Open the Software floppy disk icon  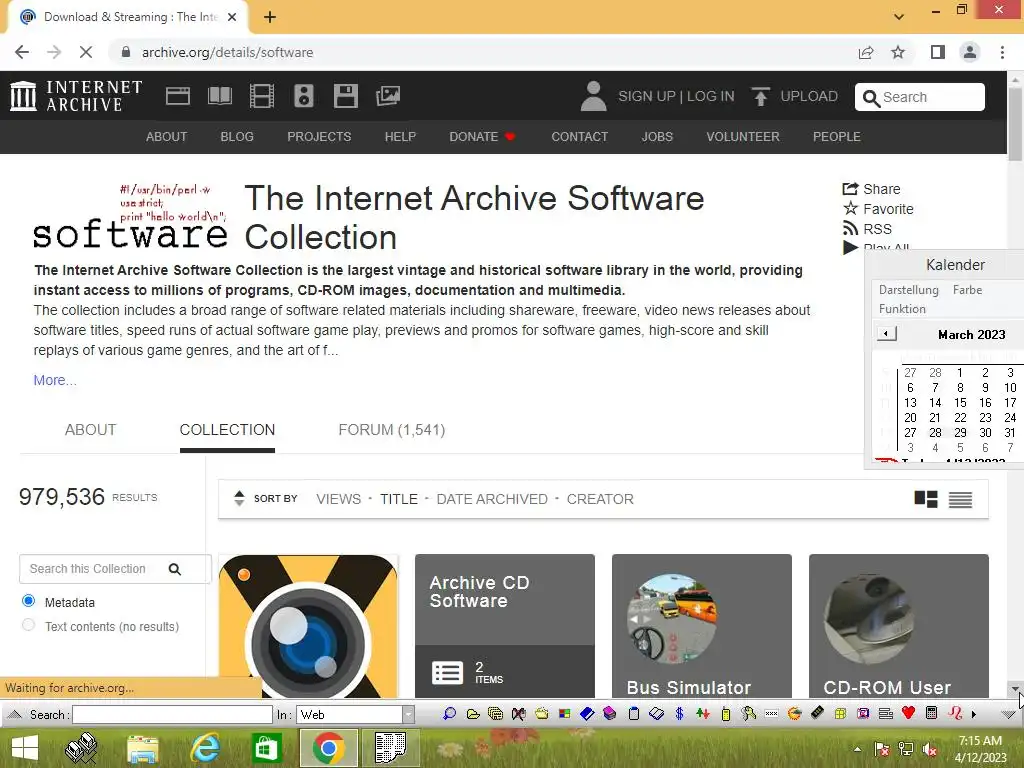345,96
